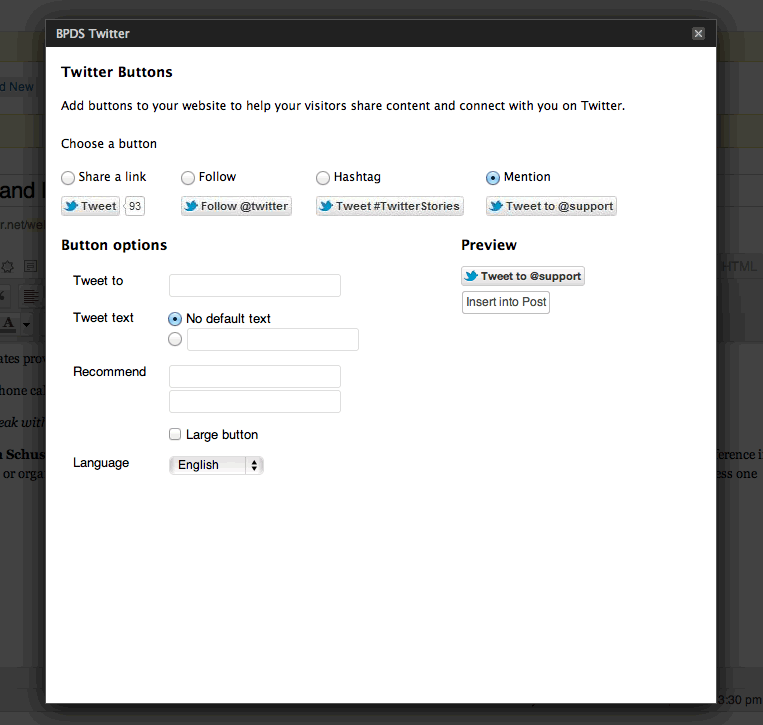Click the Tweet share button sample
The height and width of the screenshot is (725, 763).
[x=90, y=206]
